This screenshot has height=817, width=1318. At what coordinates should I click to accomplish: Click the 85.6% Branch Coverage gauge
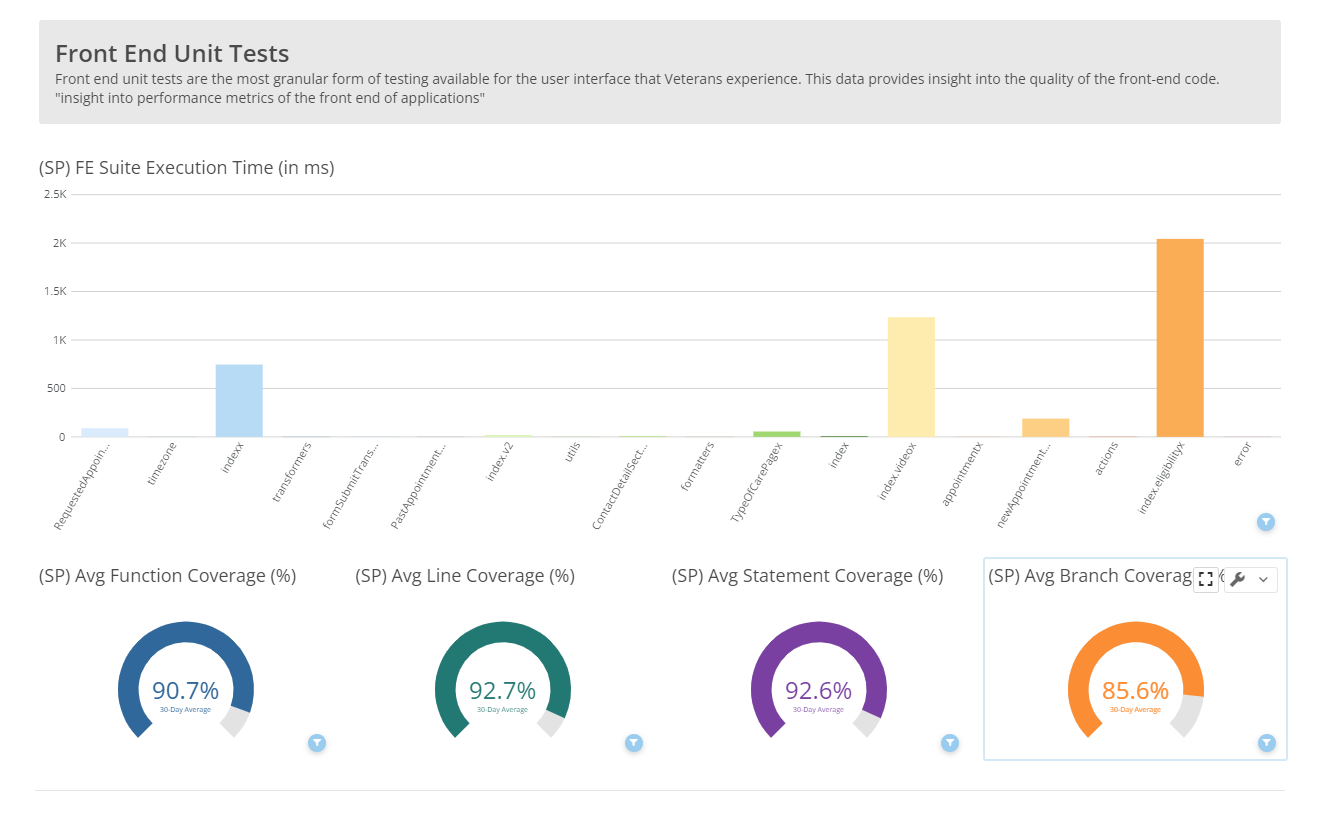(1135, 688)
